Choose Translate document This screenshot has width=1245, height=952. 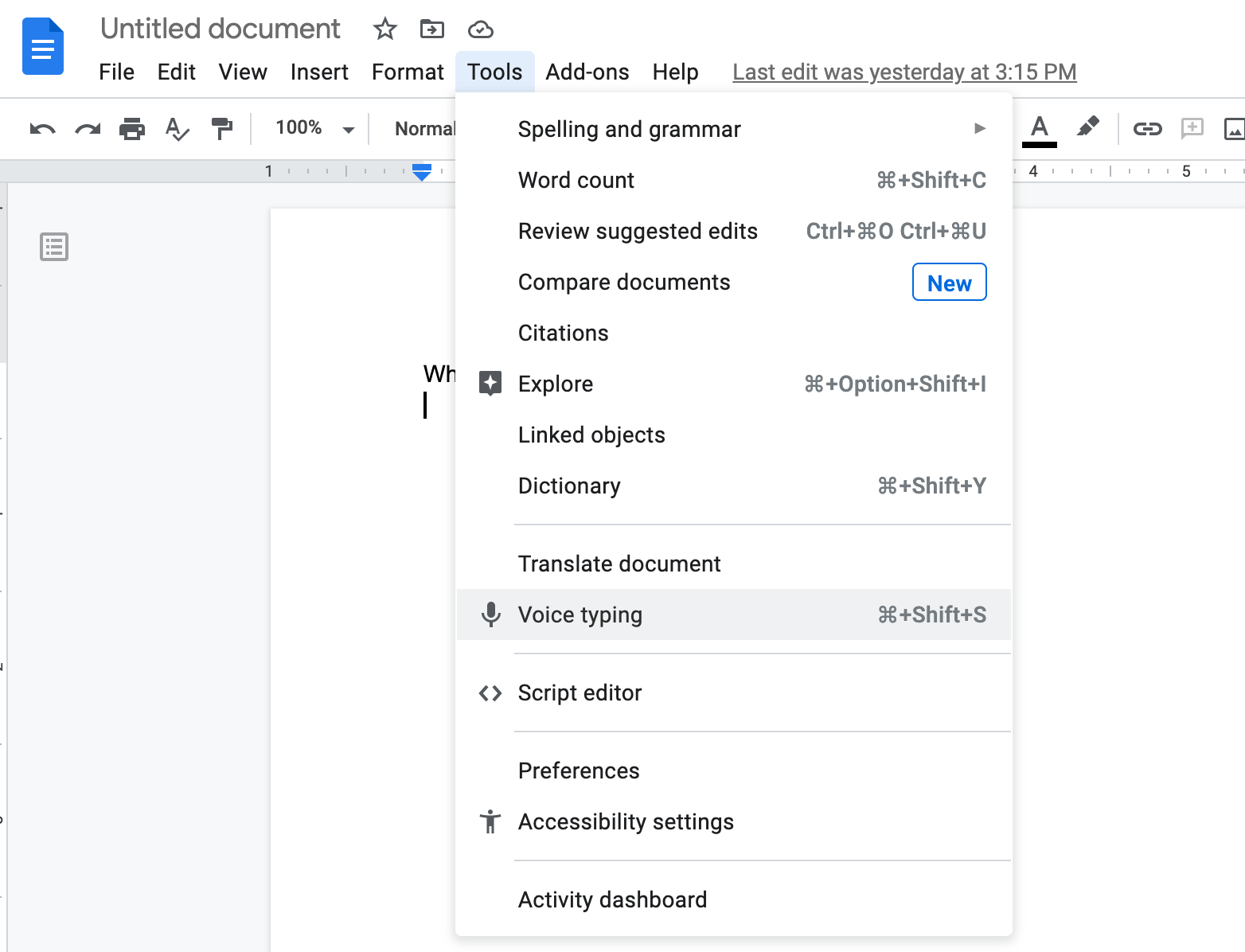pos(733,564)
